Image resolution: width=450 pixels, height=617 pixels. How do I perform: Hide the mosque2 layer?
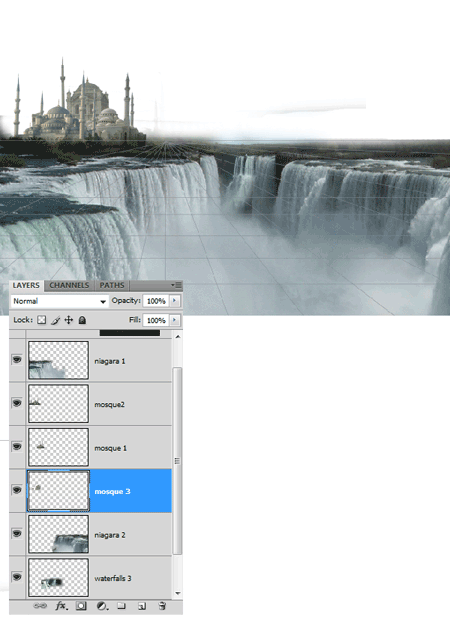17,403
